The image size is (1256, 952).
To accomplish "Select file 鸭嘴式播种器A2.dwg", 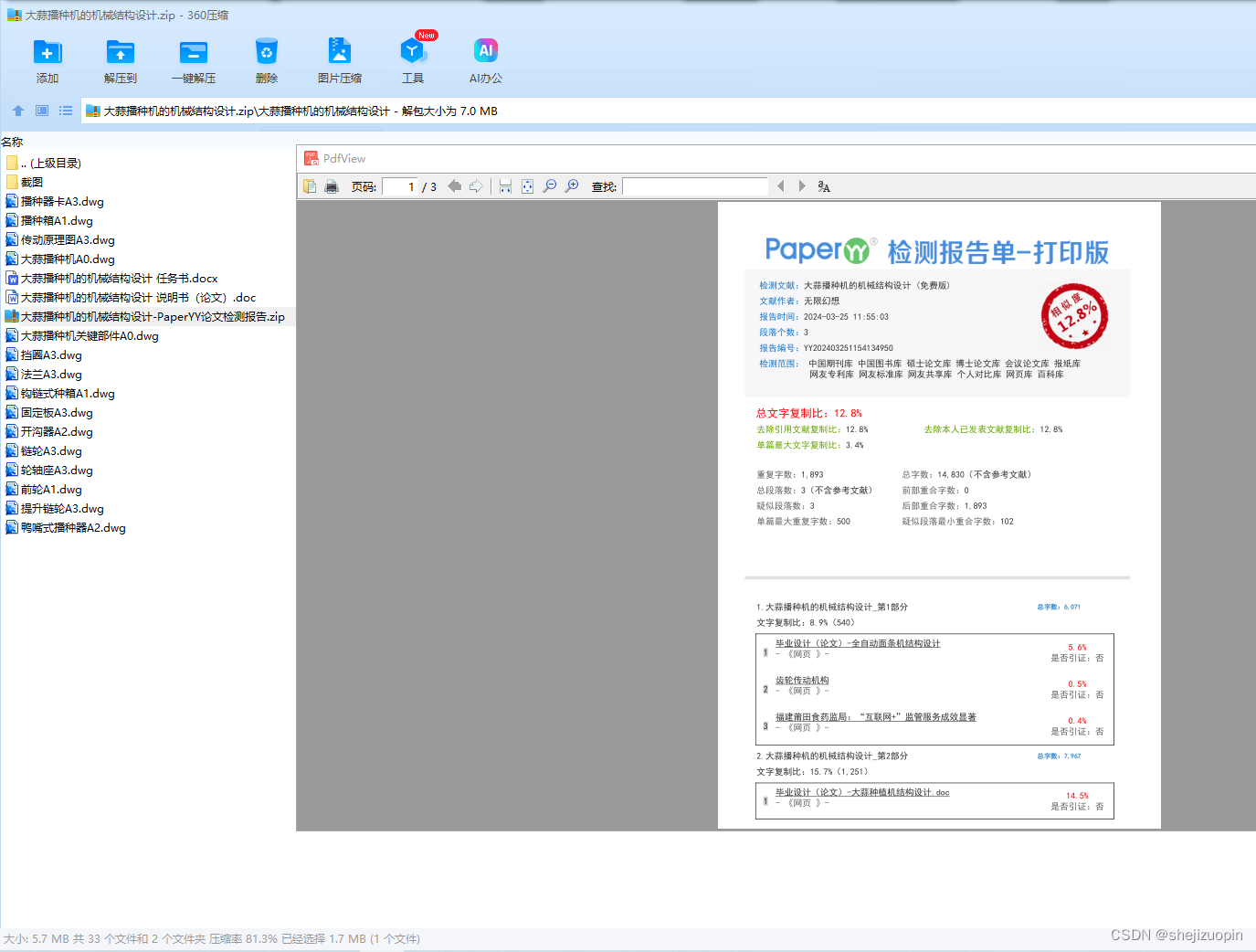I will [66, 527].
